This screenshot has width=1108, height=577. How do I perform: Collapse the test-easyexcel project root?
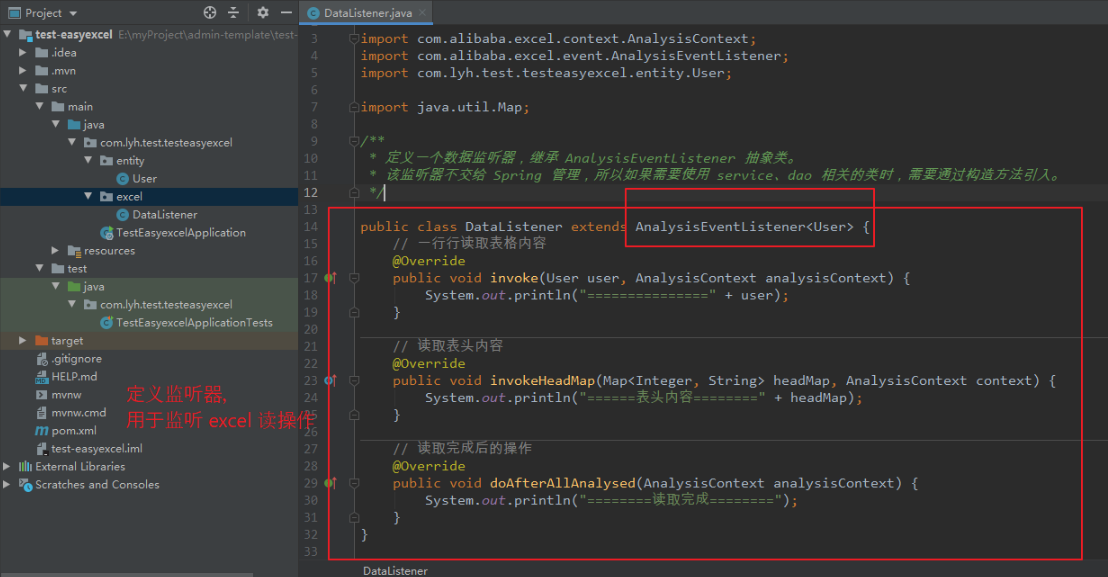(x=7, y=34)
